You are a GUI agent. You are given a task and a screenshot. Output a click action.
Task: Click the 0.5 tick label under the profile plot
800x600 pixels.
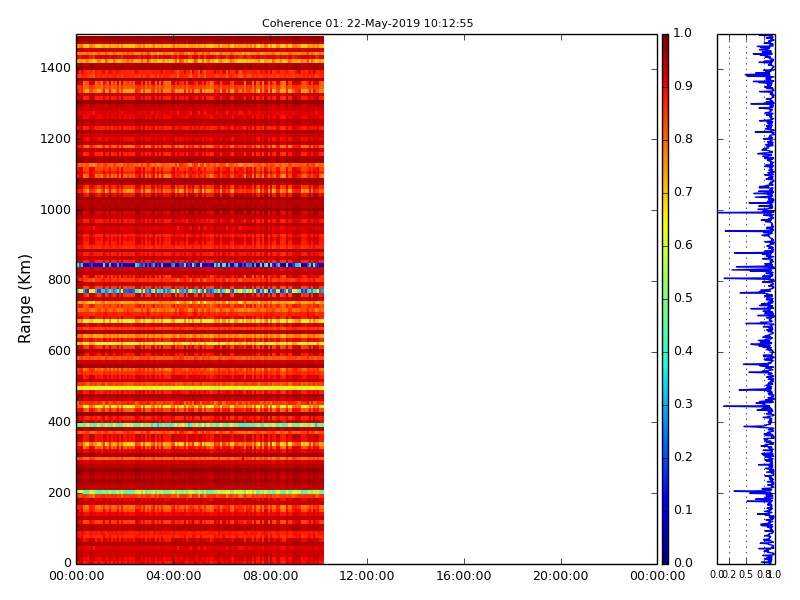746,574
